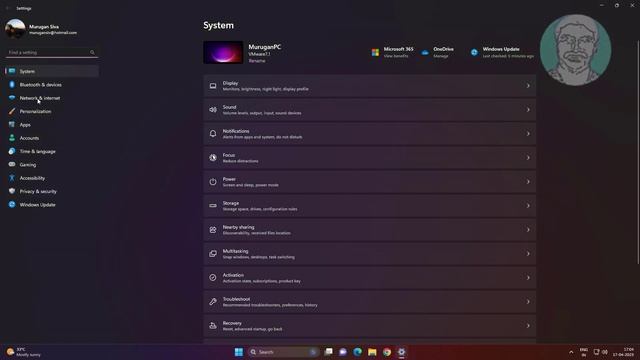Viewport: 640px width, 360px height.
Task: Open Microsoft Edge from taskbar
Action: coord(358,352)
